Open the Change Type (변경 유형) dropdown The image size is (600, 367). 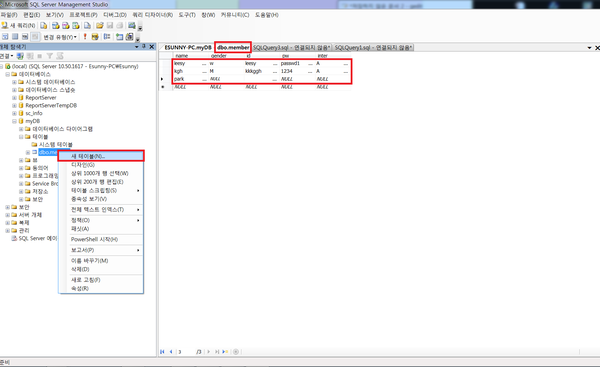(60, 37)
